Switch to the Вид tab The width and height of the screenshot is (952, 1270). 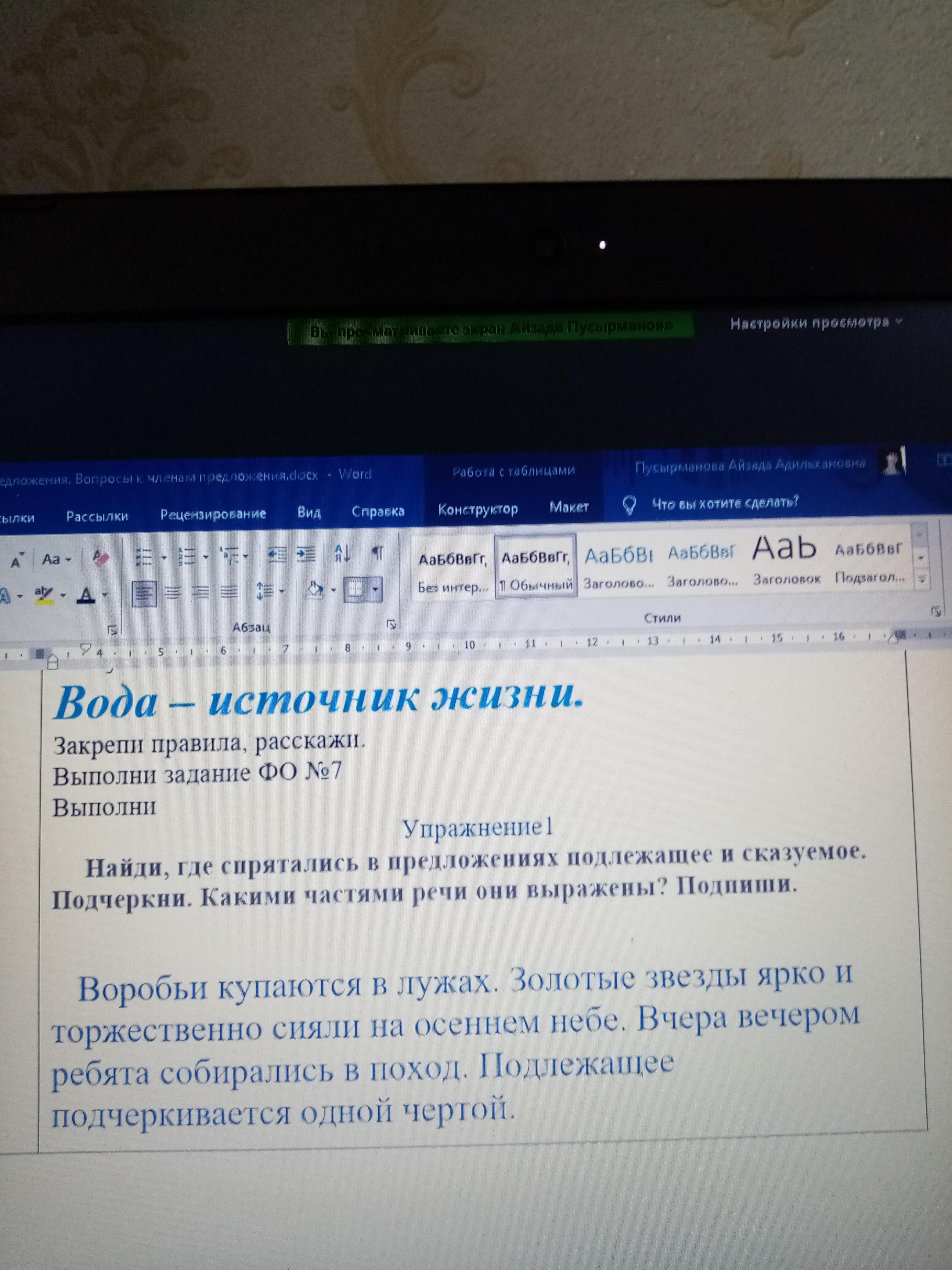[x=309, y=512]
